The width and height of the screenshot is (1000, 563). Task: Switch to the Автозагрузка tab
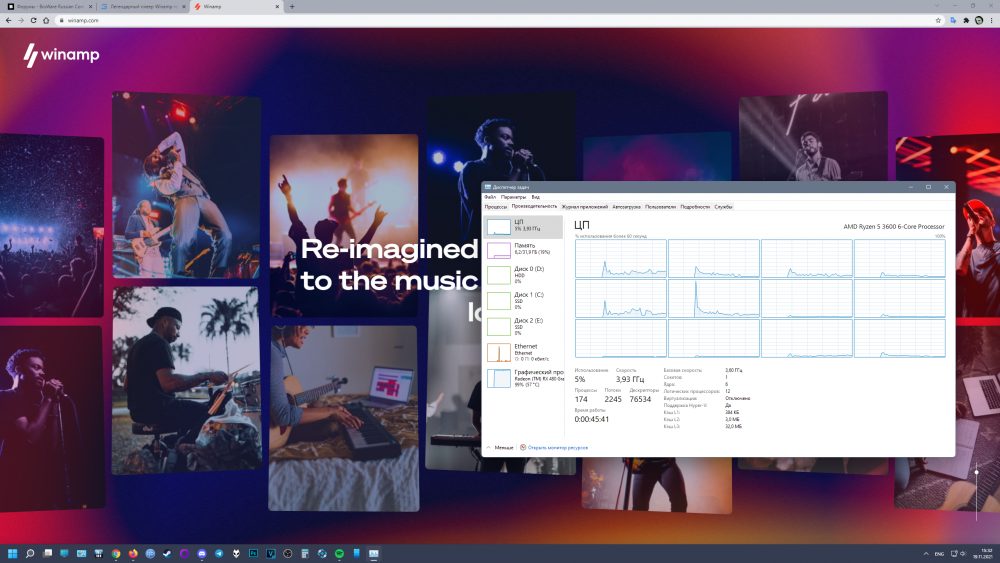coord(626,207)
